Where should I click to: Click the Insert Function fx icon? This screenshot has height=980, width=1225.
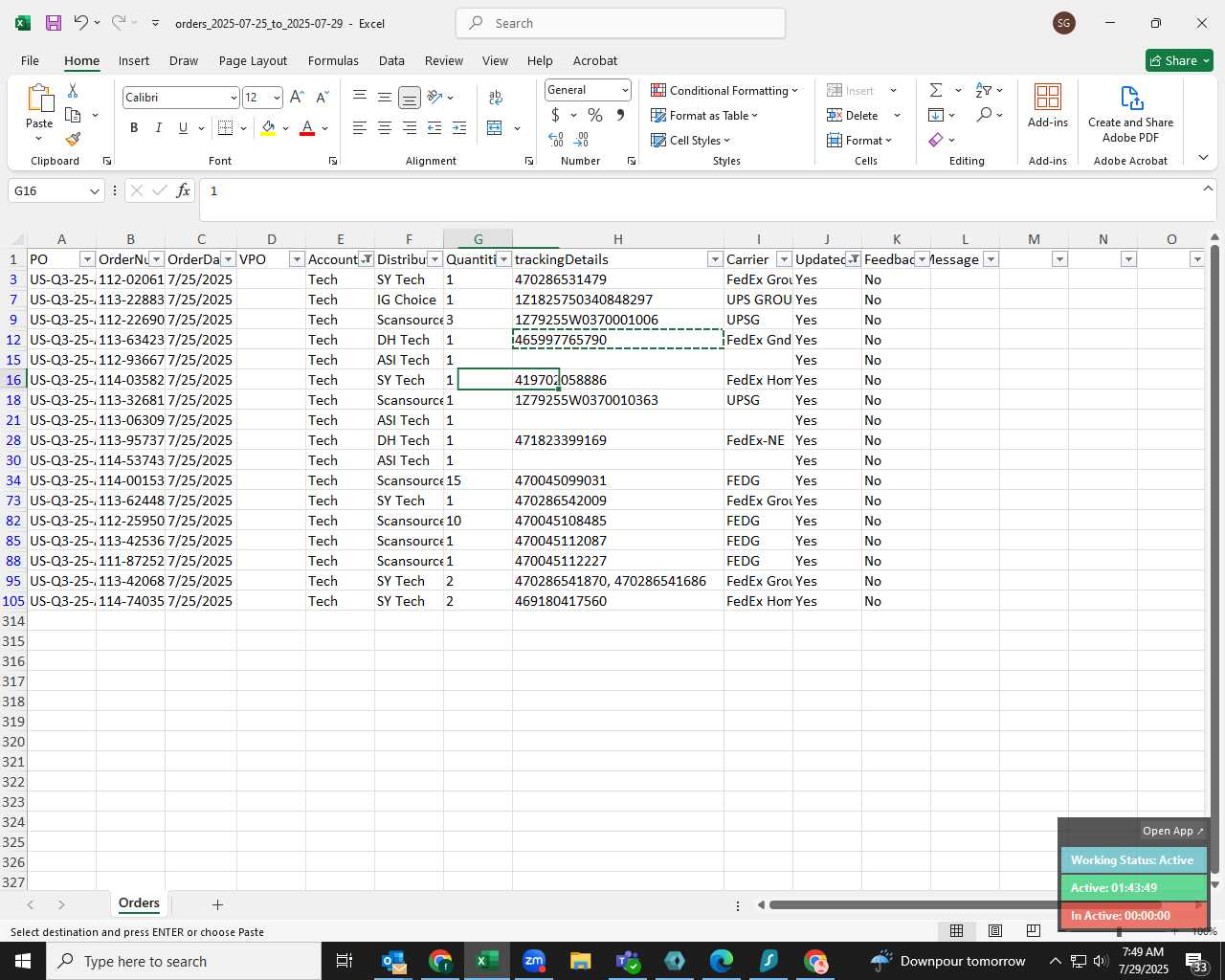click(x=183, y=190)
